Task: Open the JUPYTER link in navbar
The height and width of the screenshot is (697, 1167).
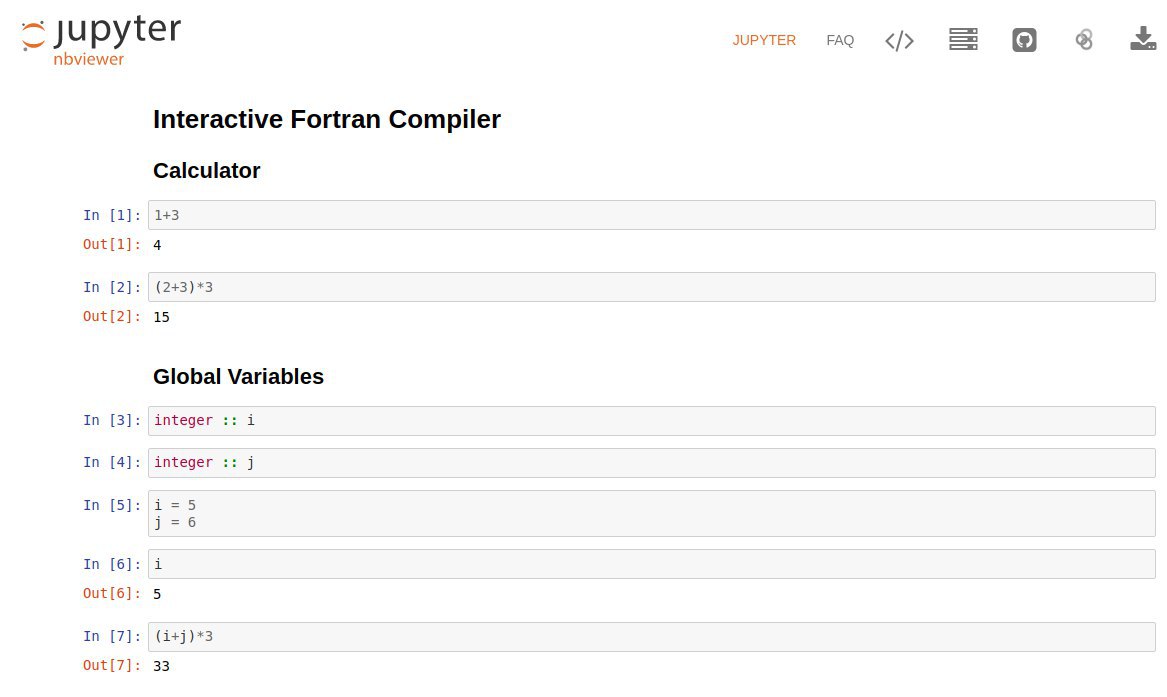Action: [x=764, y=40]
